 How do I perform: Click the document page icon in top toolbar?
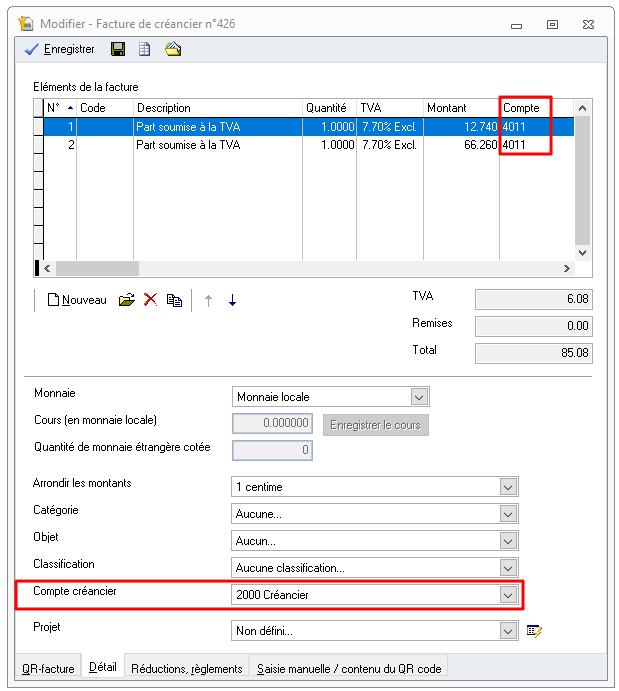tap(144, 49)
